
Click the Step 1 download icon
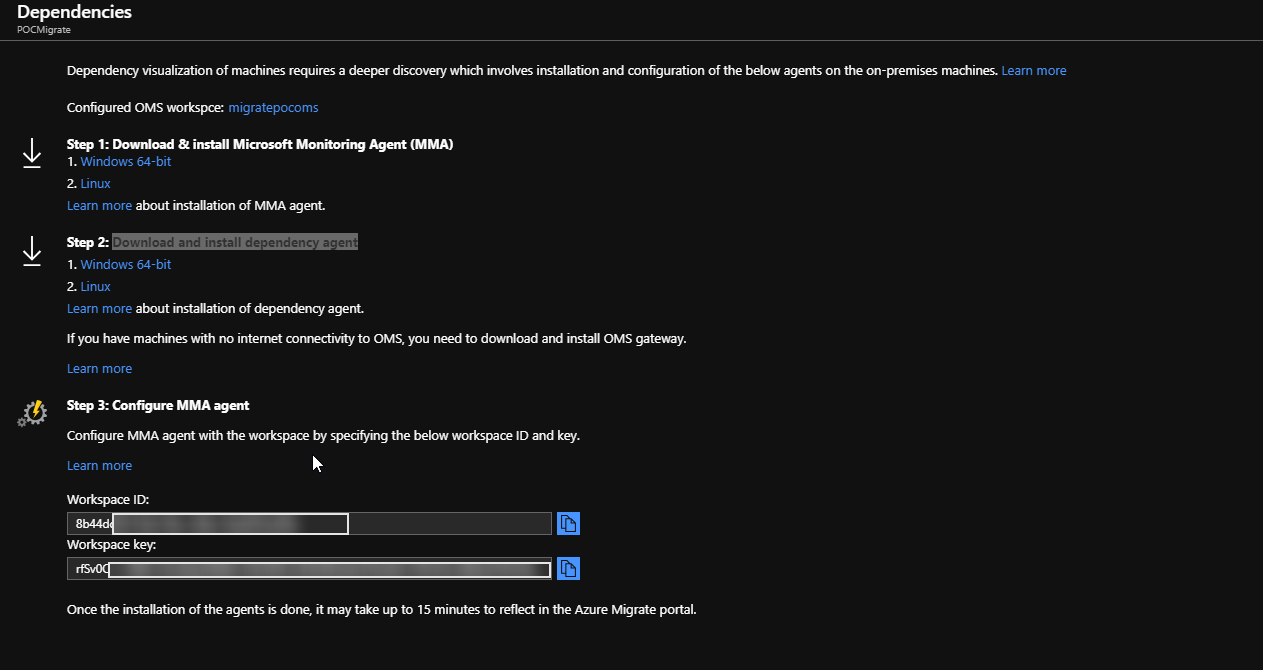pos(31,152)
